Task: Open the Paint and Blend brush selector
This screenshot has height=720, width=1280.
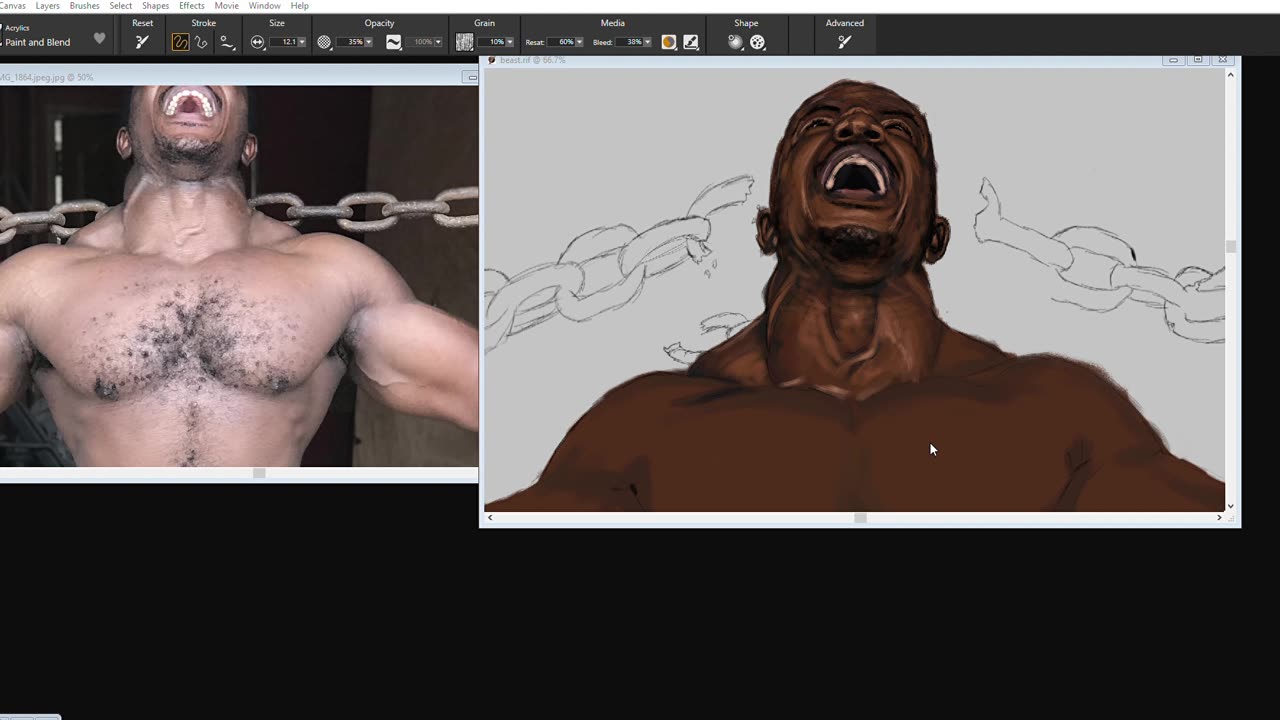Action: (x=38, y=42)
